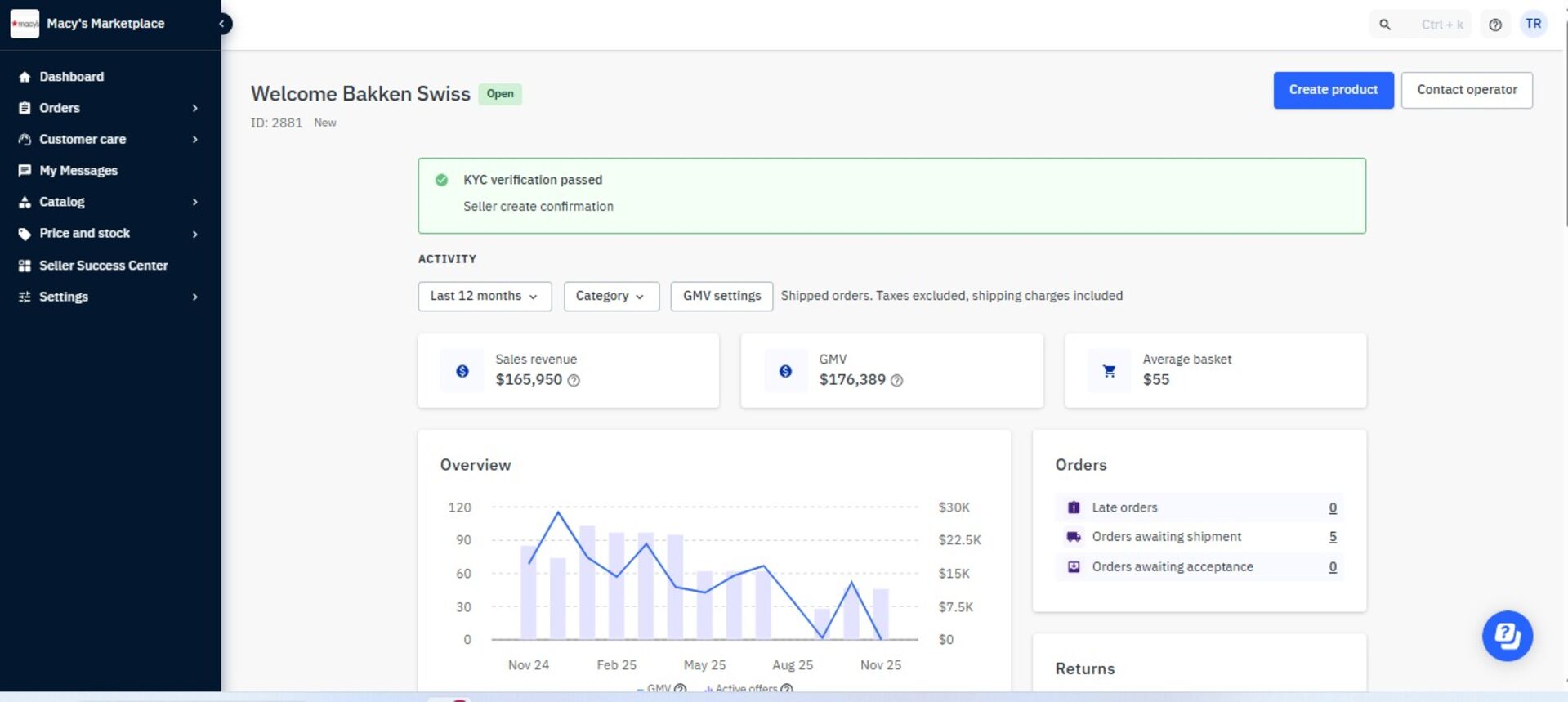Image resolution: width=1568 pixels, height=702 pixels.
Task: Click the Feb 25 label on chart
Action: point(616,665)
